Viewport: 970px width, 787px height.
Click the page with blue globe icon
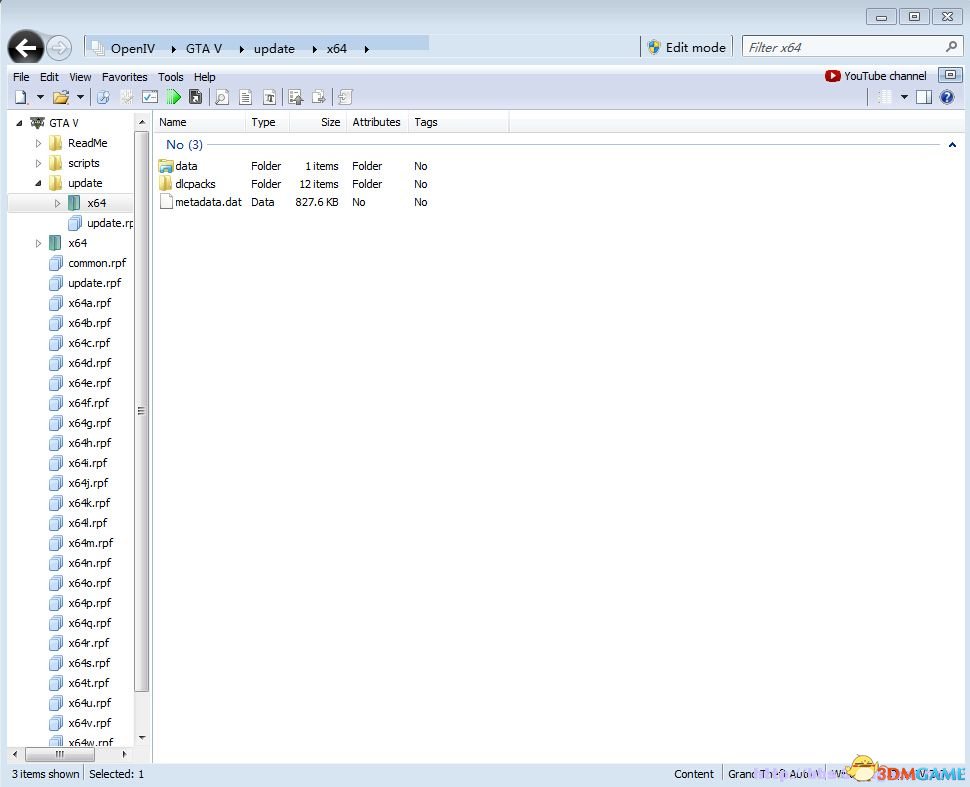click(103, 97)
